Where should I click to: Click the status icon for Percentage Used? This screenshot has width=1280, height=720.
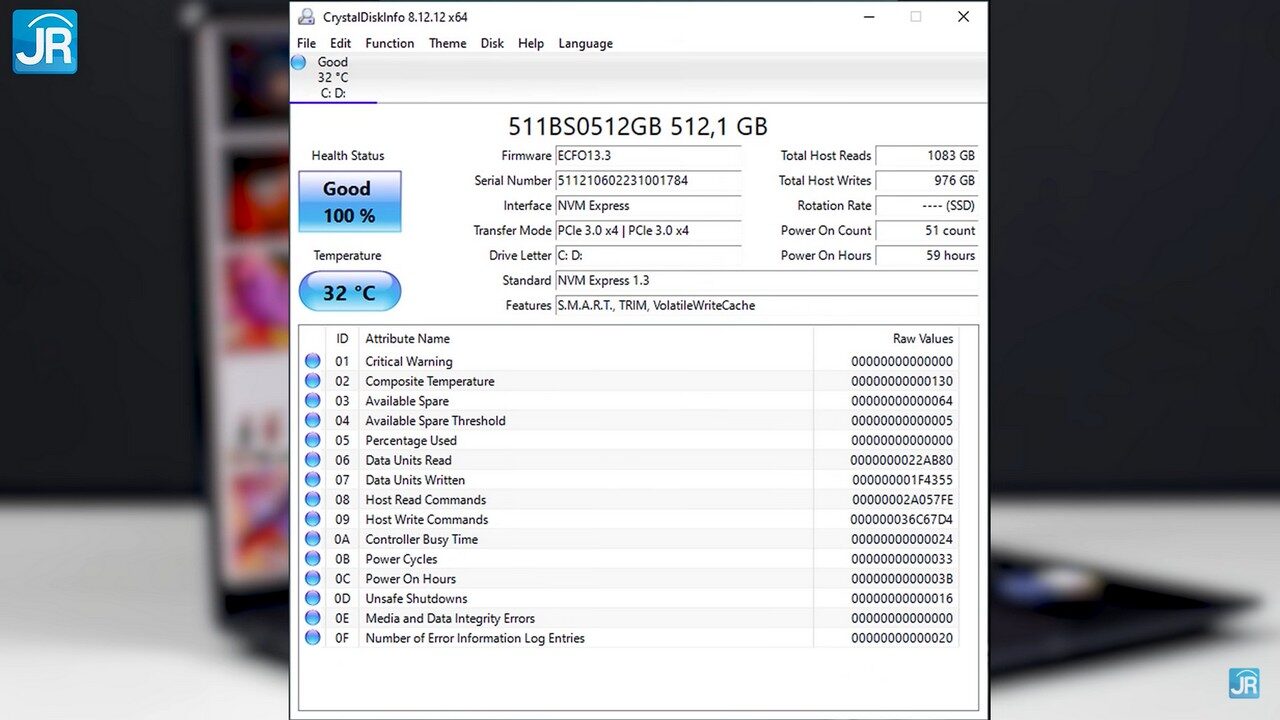313,440
